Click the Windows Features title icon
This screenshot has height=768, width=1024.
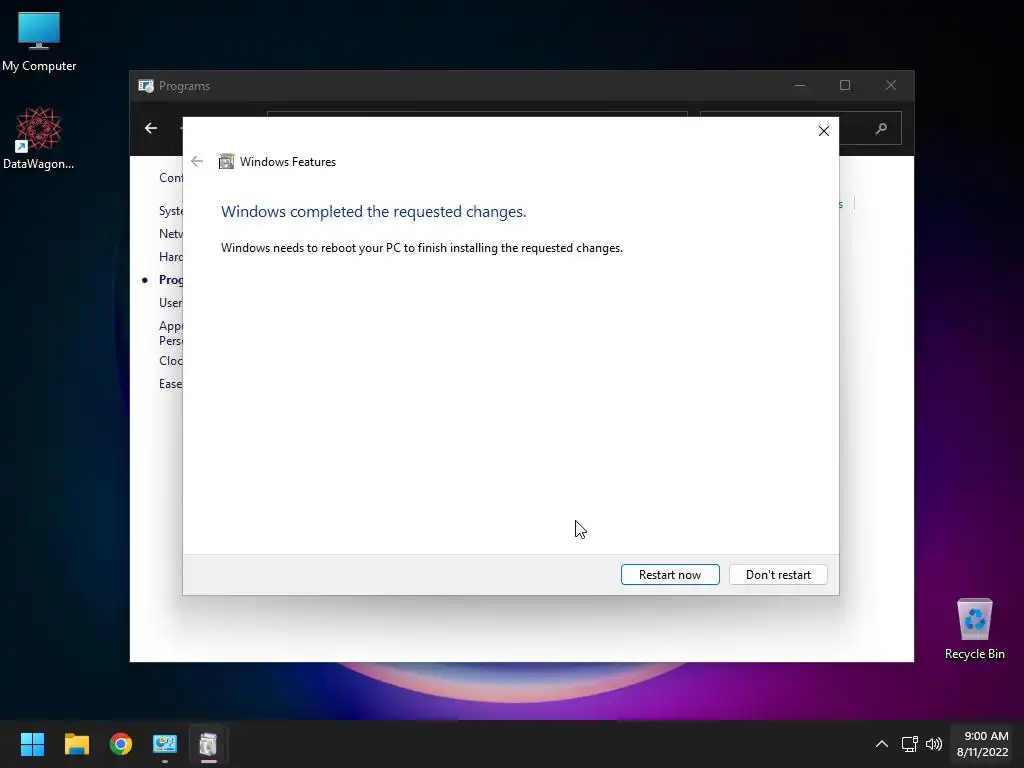click(227, 161)
